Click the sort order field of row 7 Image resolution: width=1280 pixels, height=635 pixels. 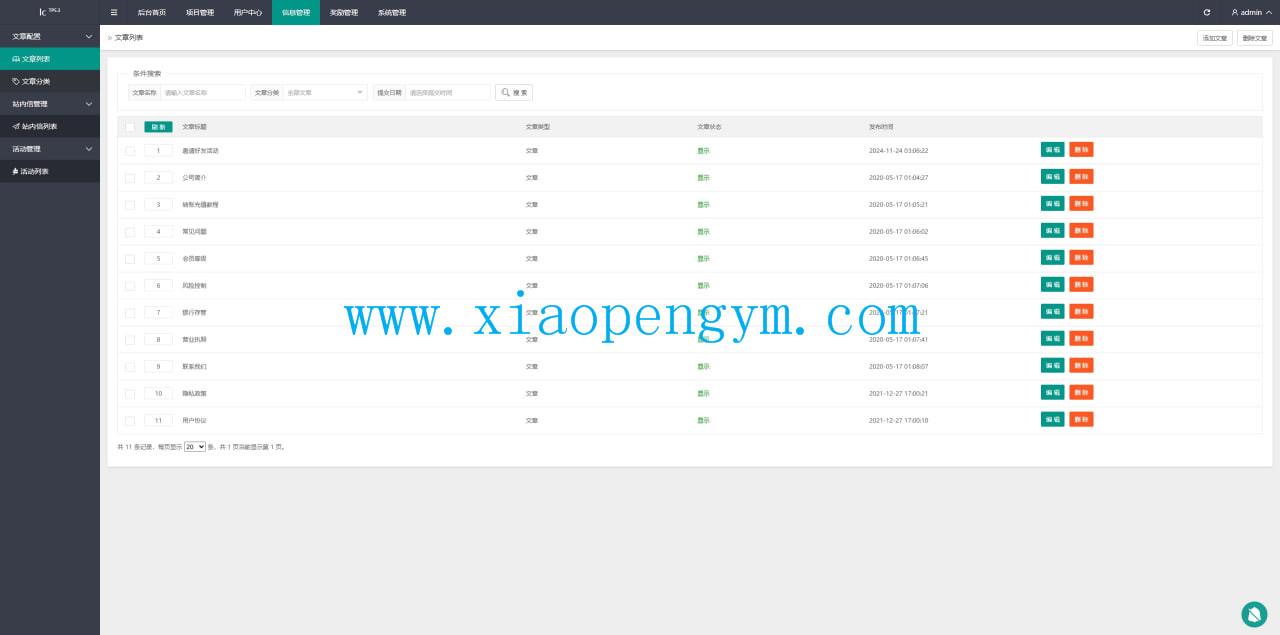point(158,312)
